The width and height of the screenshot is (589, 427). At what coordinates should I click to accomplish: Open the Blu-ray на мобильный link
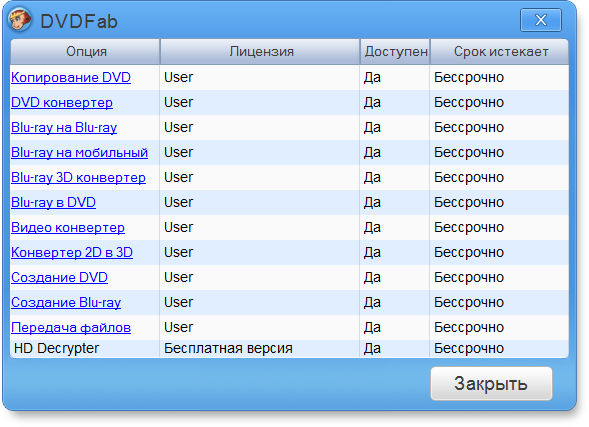(79, 152)
